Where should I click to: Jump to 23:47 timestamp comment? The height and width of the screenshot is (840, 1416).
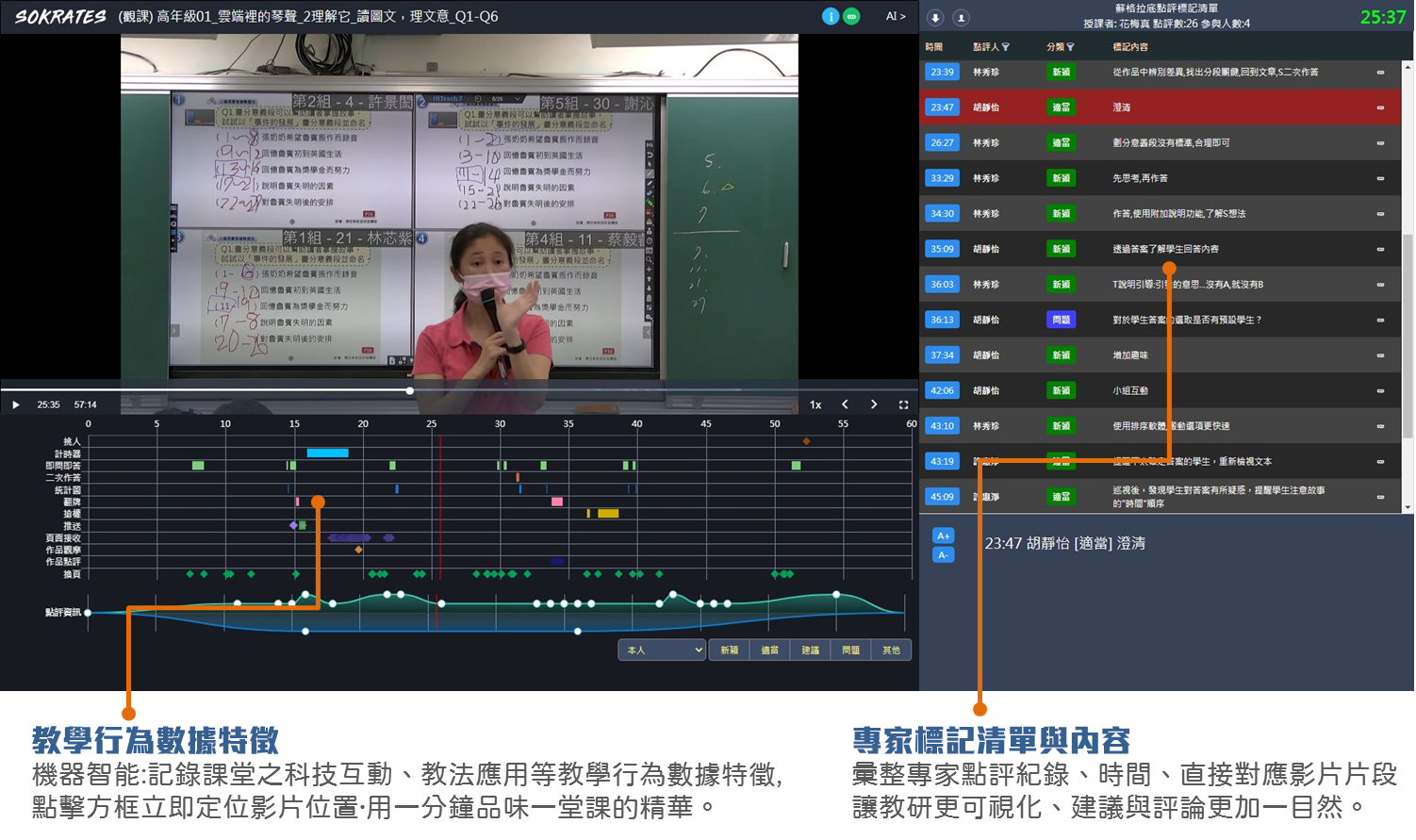[x=942, y=107]
